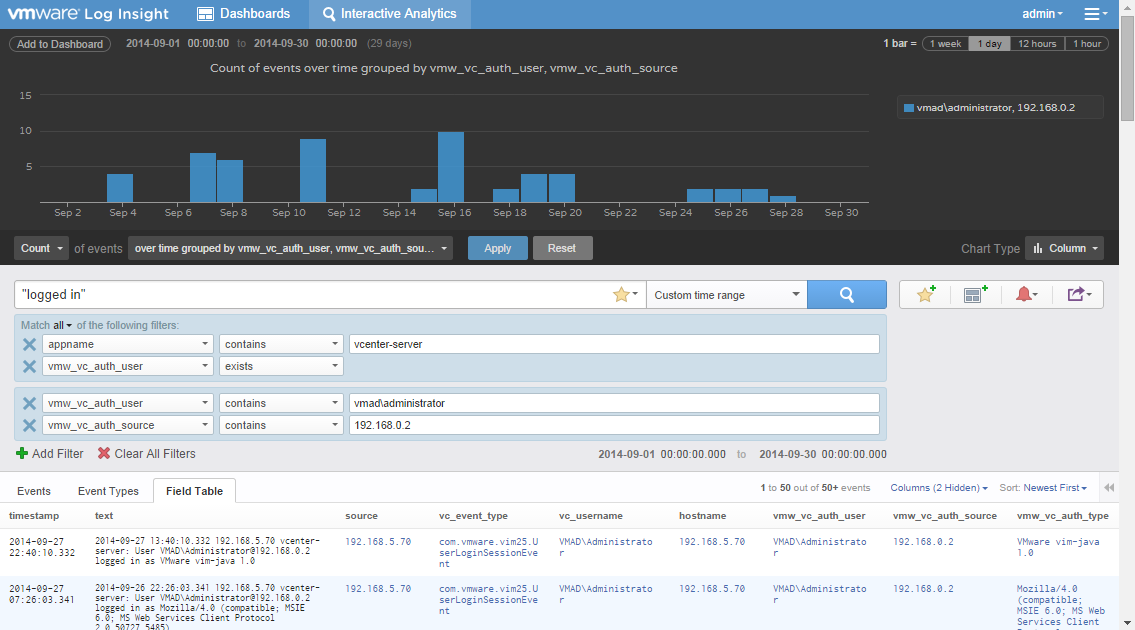Switch to the Event Types tab

tap(108, 491)
